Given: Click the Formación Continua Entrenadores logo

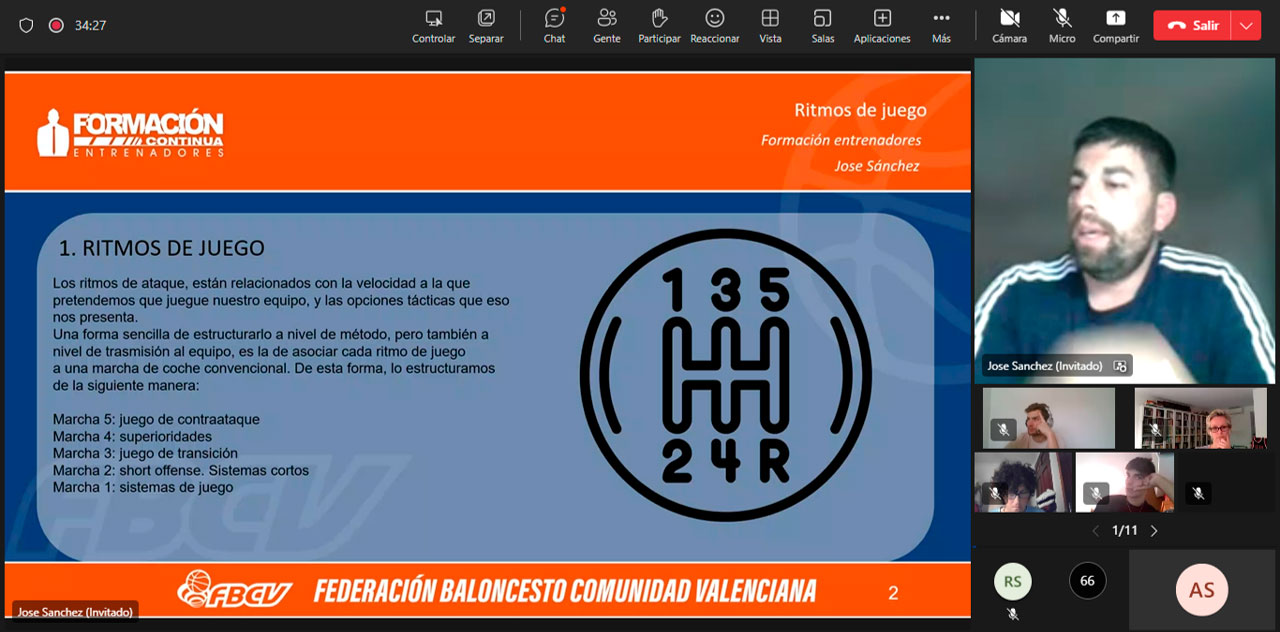Looking at the screenshot, I should 130,133.
